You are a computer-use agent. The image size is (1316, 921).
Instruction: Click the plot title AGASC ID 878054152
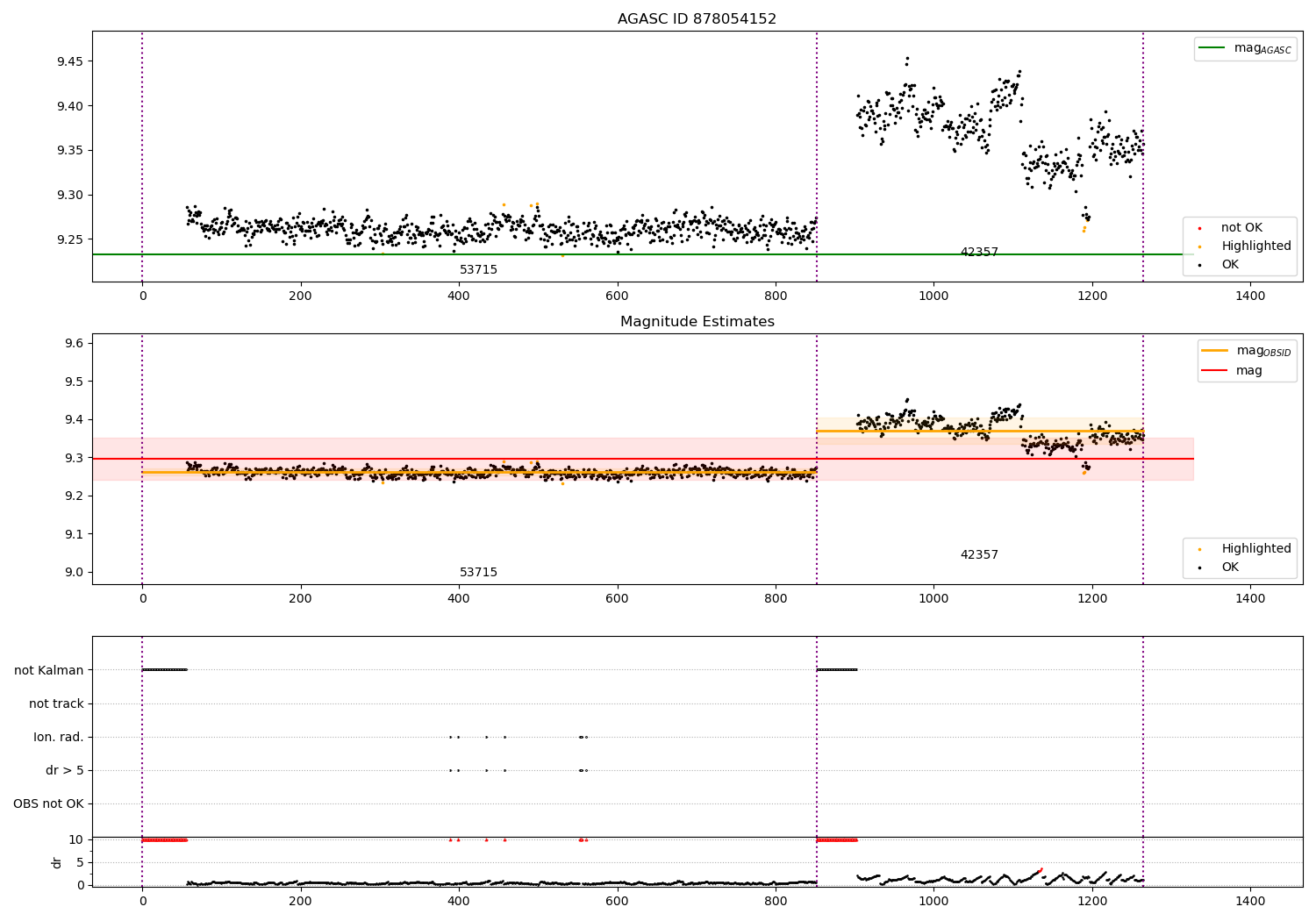(x=697, y=19)
